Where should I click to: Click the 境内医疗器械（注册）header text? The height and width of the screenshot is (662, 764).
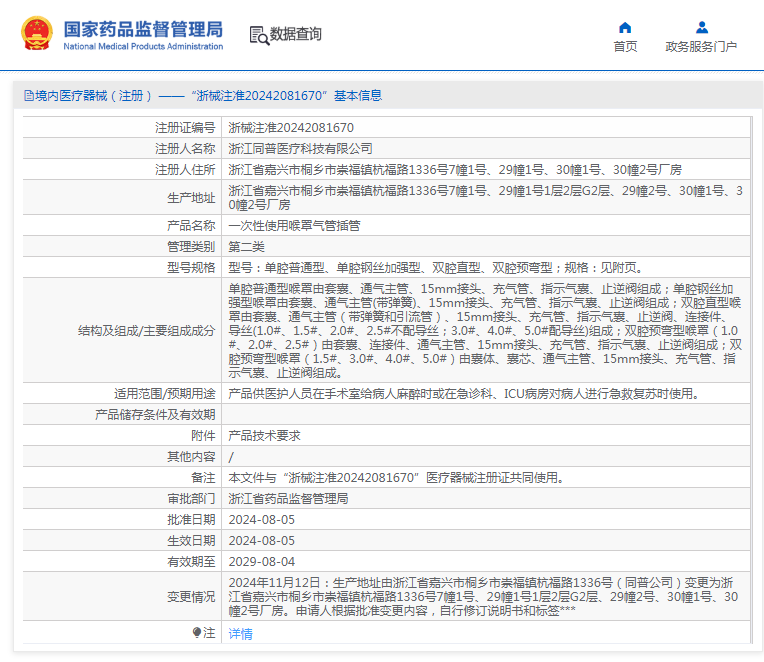[93, 96]
